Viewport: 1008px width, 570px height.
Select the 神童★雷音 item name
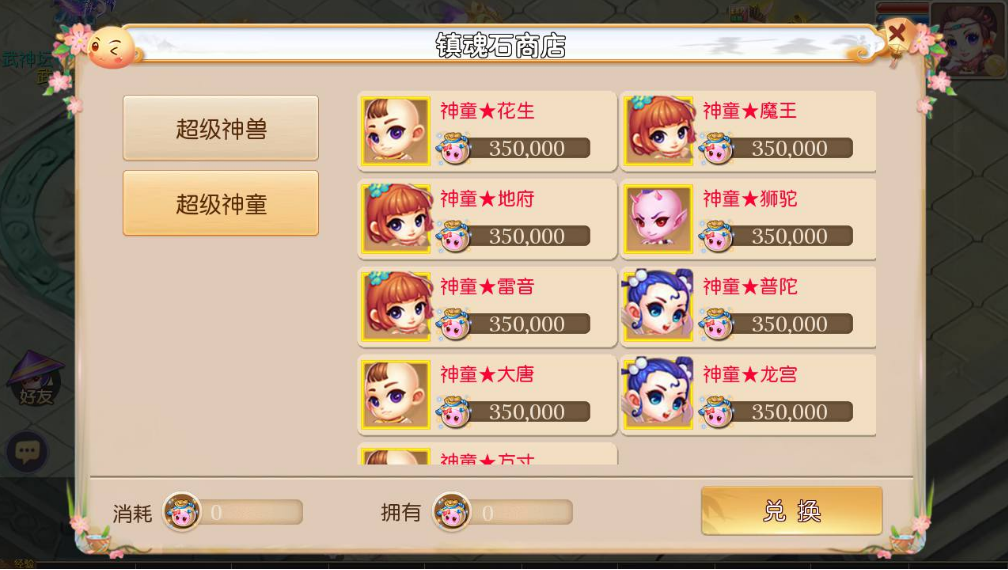[x=487, y=287]
